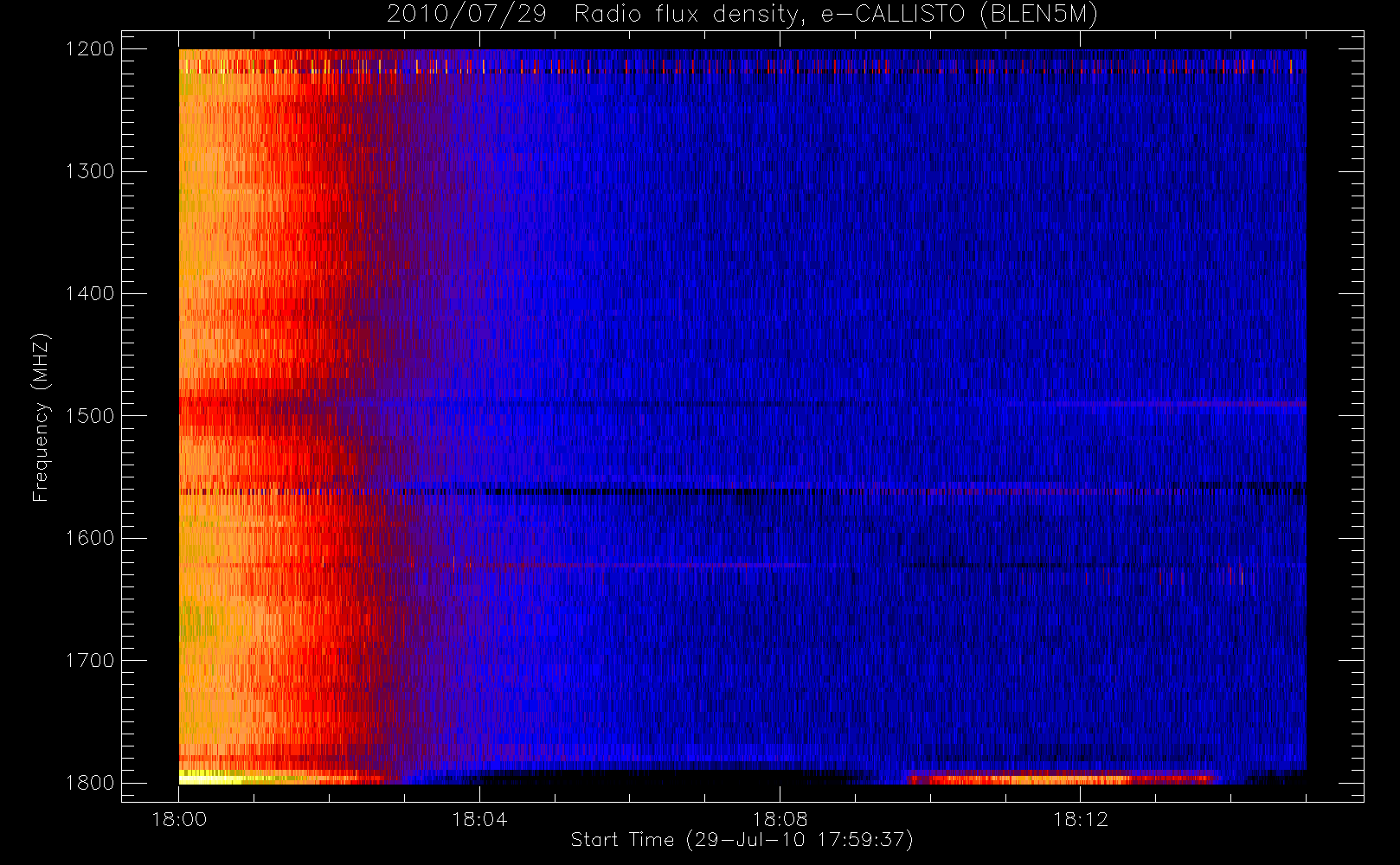This screenshot has height=865, width=1400.
Task: Click the 1800 frequency axis label
Action: pyautogui.click(x=90, y=783)
